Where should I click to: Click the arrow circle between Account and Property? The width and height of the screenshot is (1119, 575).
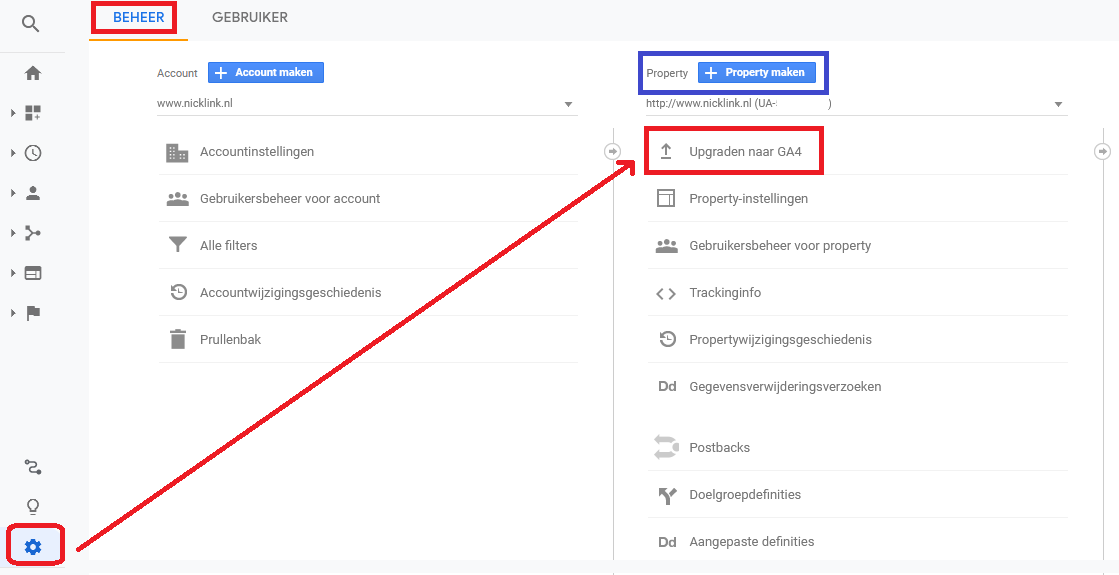(613, 151)
